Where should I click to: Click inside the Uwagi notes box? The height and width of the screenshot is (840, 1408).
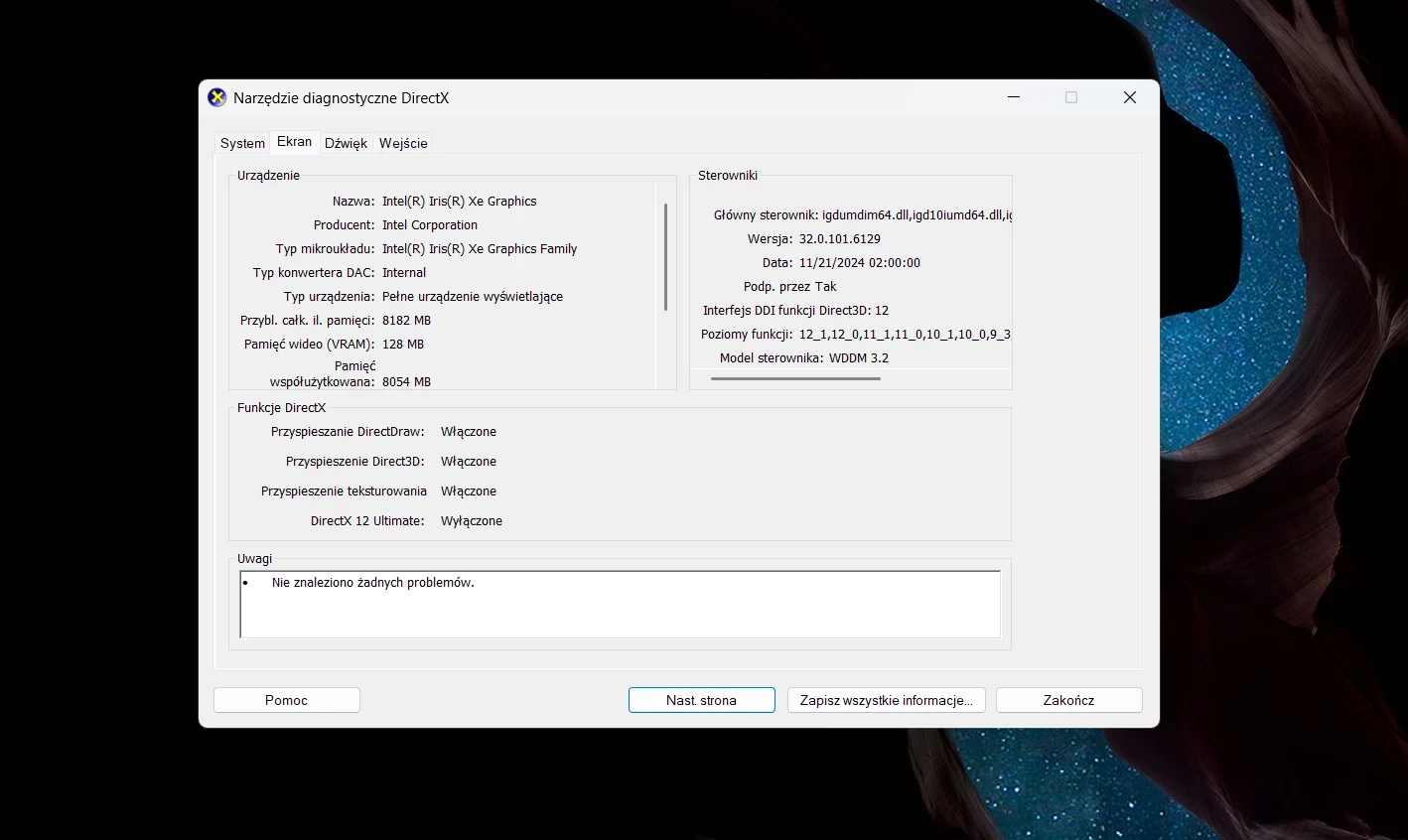[x=621, y=605]
